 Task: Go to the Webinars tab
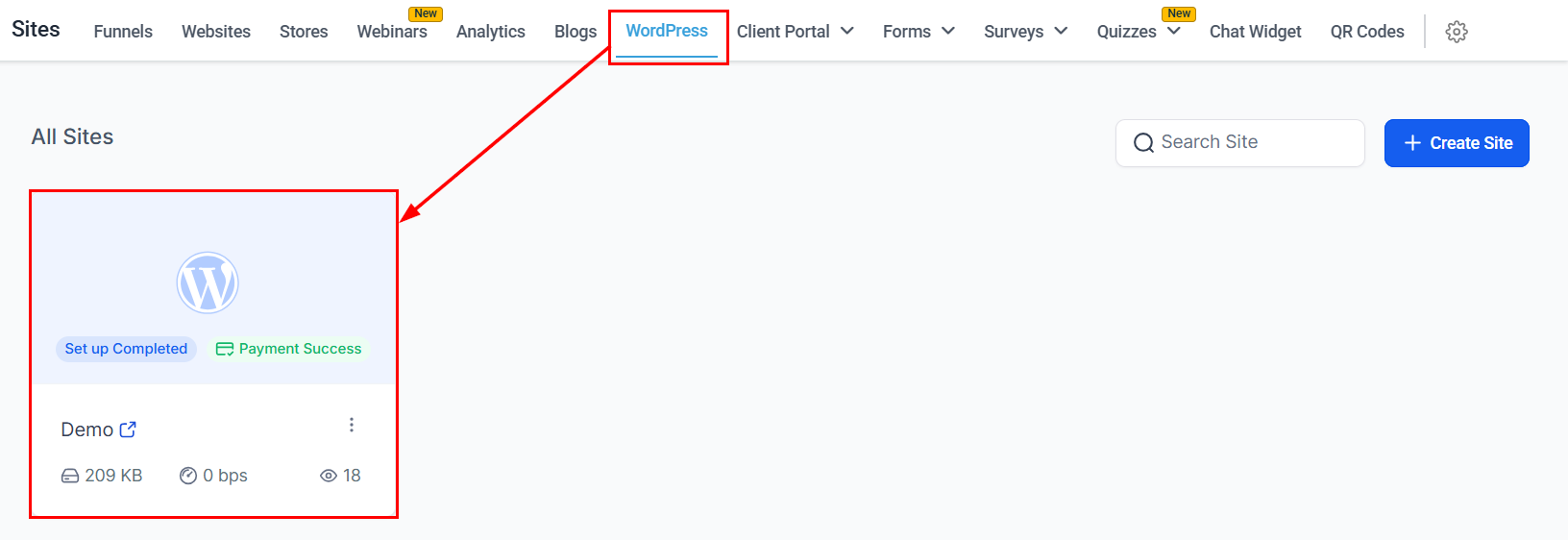[392, 32]
